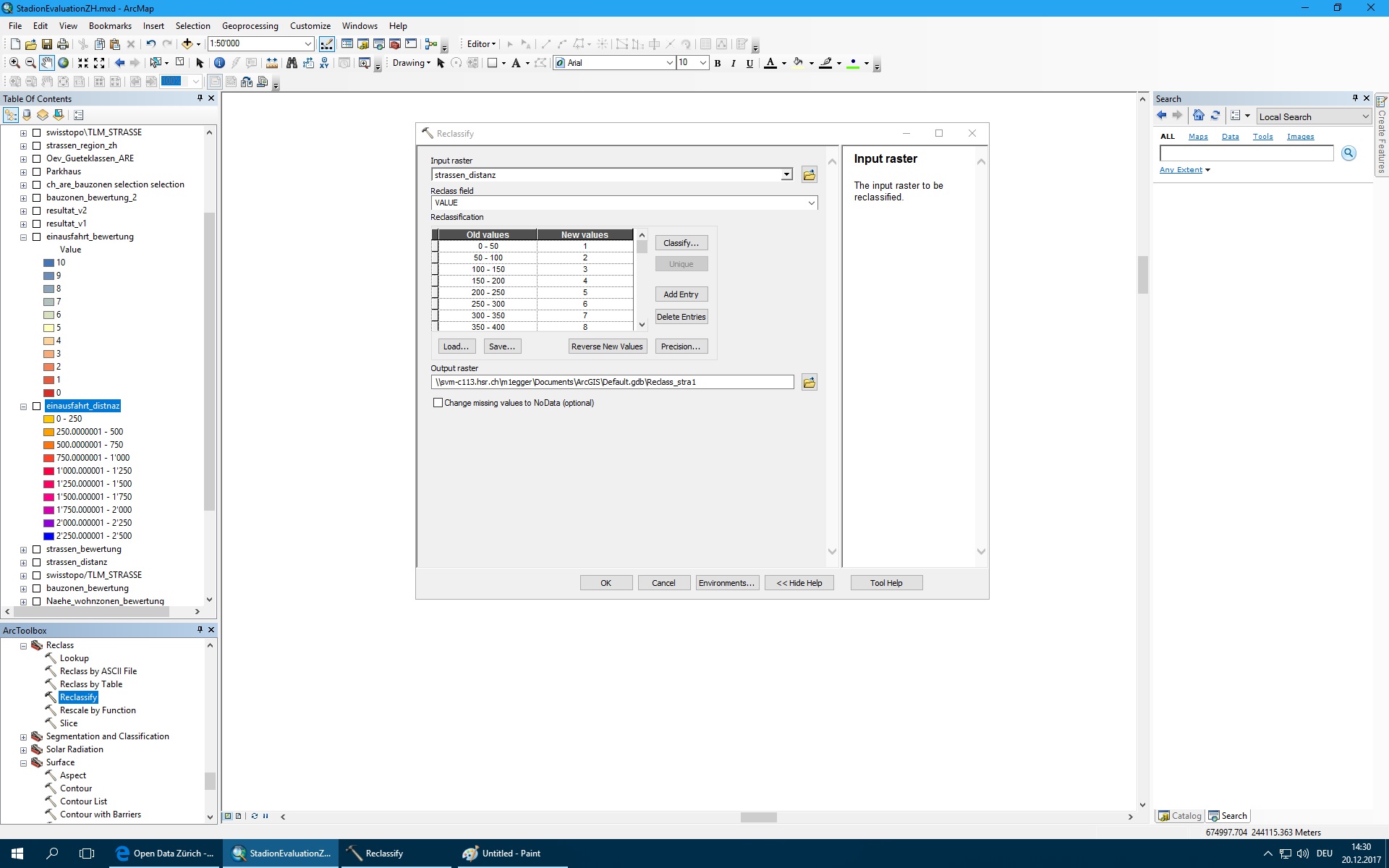
Task: Open the Reclass field dropdown
Action: tap(811, 203)
